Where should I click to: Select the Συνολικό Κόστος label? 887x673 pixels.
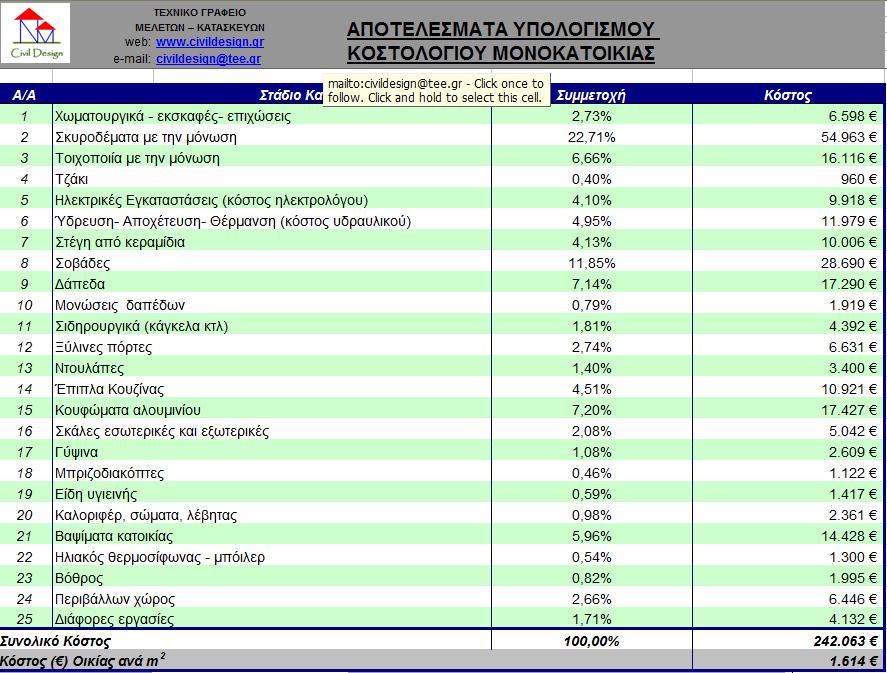(x=55, y=641)
